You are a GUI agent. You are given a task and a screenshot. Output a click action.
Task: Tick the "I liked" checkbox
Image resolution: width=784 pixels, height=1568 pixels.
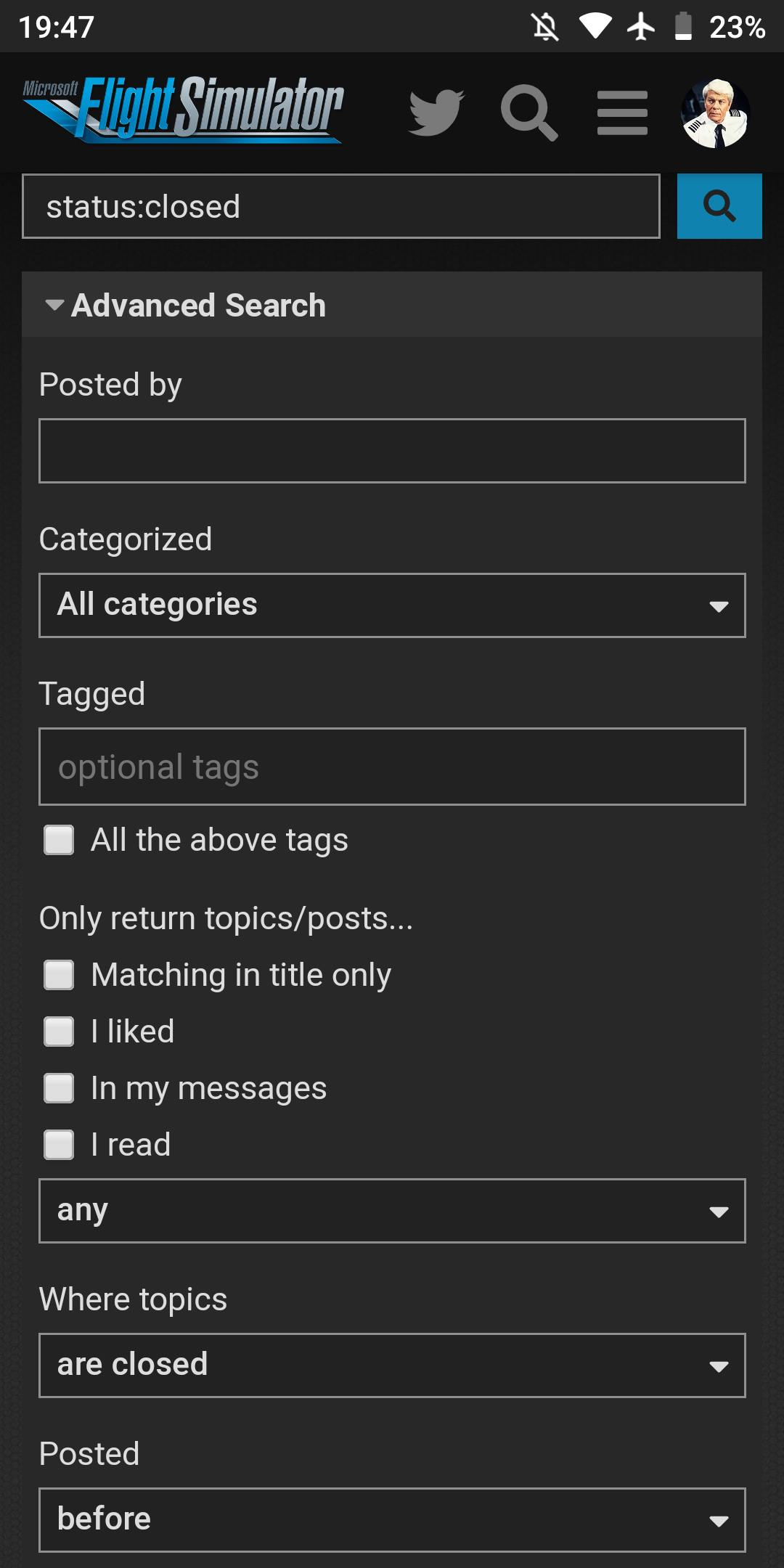click(x=59, y=1032)
